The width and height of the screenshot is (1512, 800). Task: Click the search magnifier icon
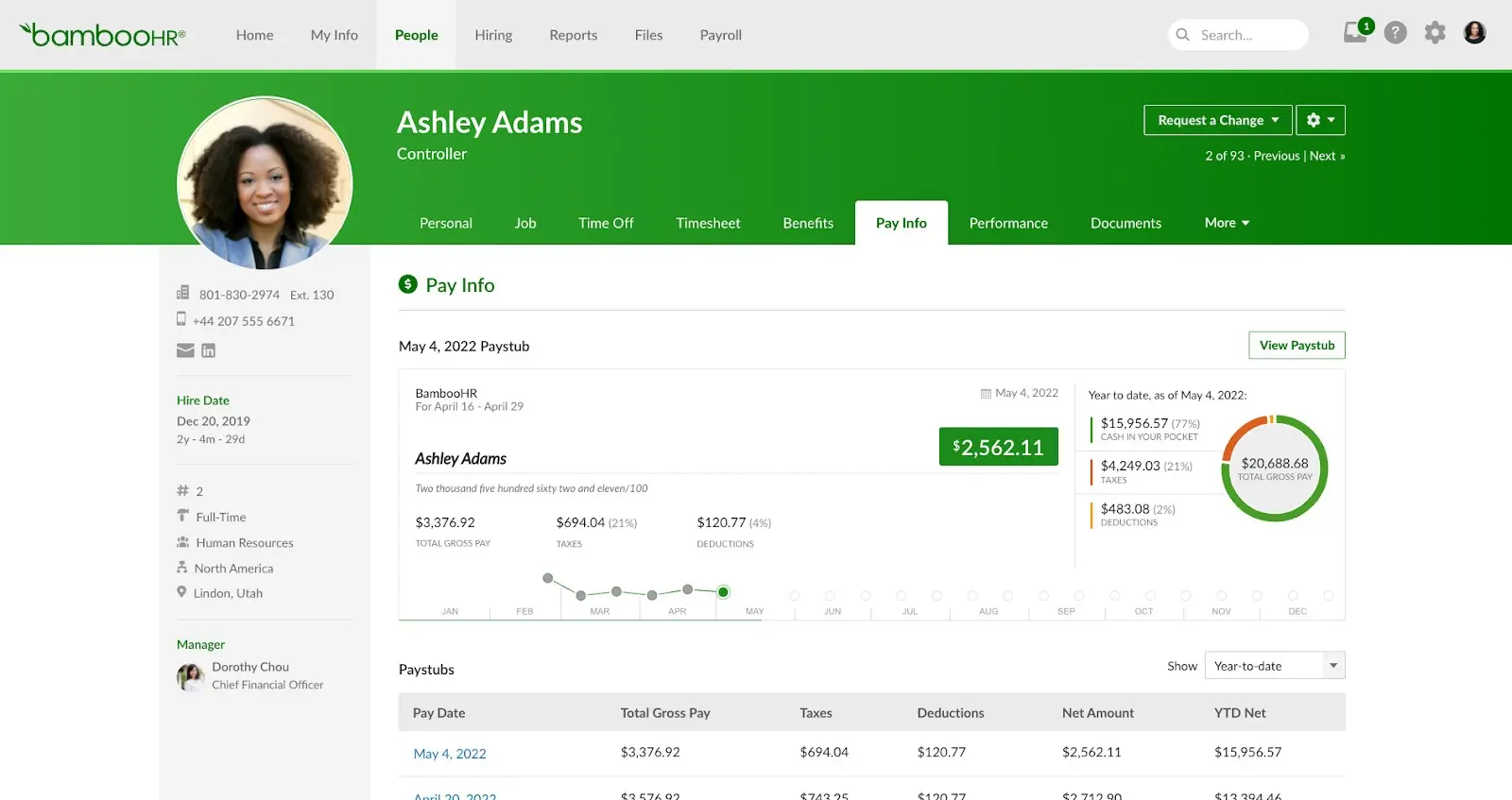click(x=1182, y=35)
